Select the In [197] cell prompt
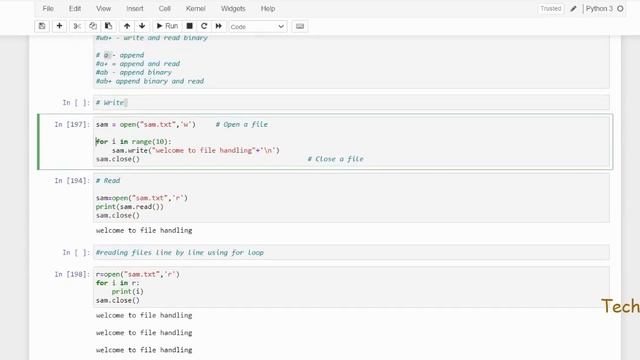640x360 pixels. click(x=72, y=124)
